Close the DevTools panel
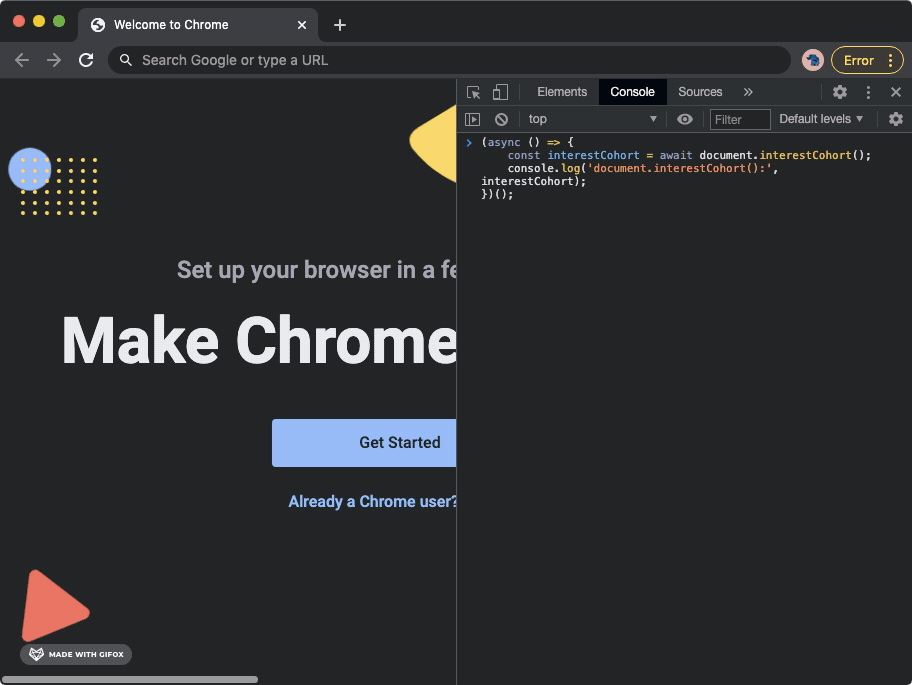The height and width of the screenshot is (685, 912). [x=896, y=92]
